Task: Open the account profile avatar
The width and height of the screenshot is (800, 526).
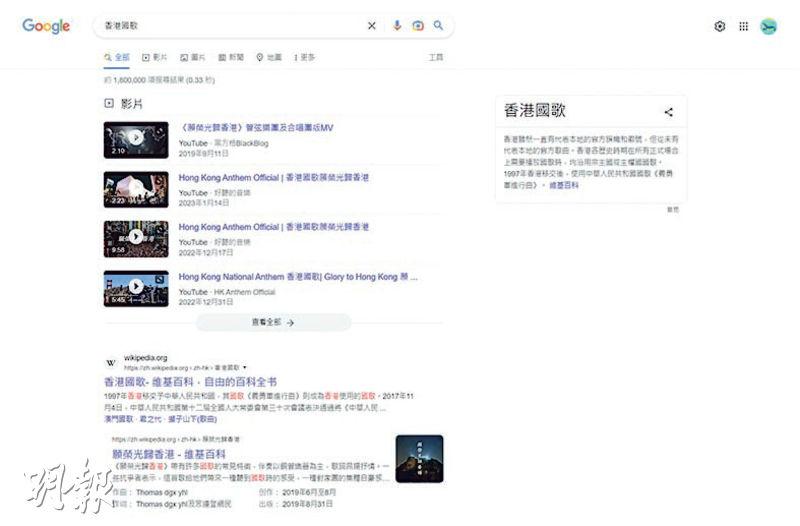Action: pos(768,26)
